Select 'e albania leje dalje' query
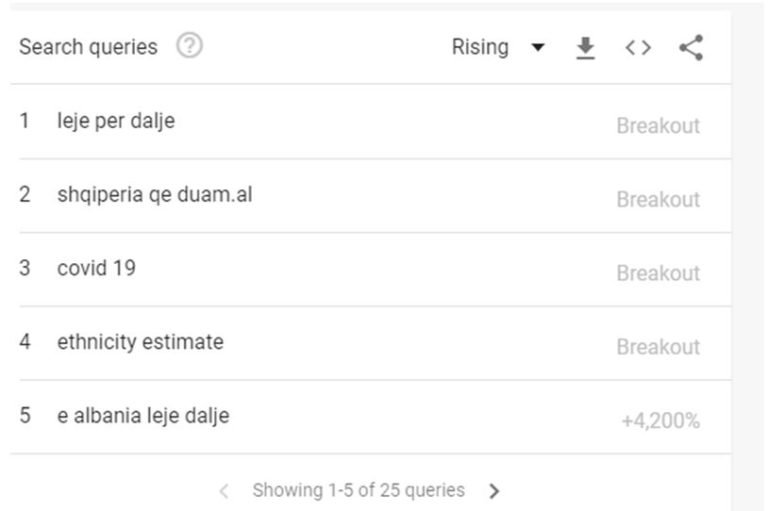The width and height of the screenshot is (768, 511). tap(143, 415)
